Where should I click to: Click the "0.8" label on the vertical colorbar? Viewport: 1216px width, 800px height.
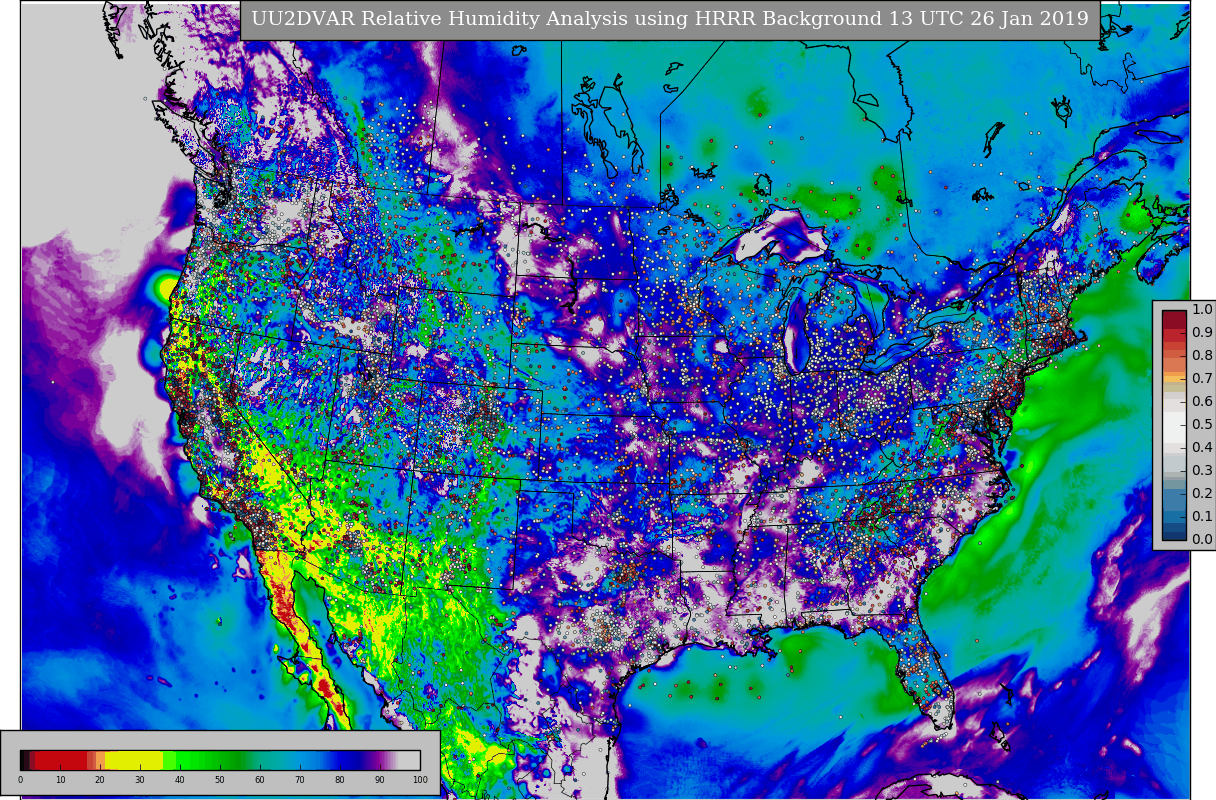pos(1202,355)
